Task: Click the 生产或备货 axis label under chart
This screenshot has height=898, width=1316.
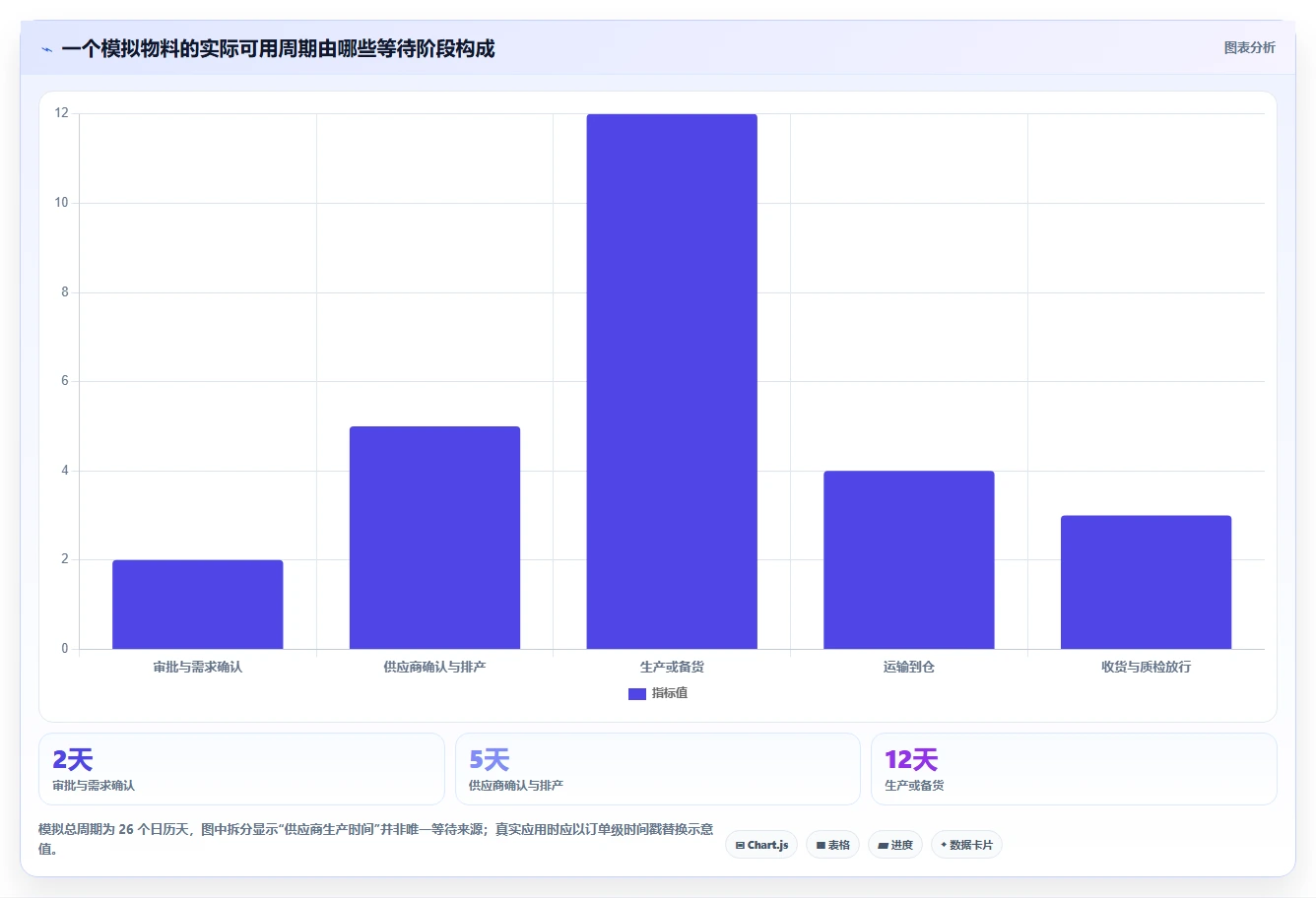Action: (672, 667)
